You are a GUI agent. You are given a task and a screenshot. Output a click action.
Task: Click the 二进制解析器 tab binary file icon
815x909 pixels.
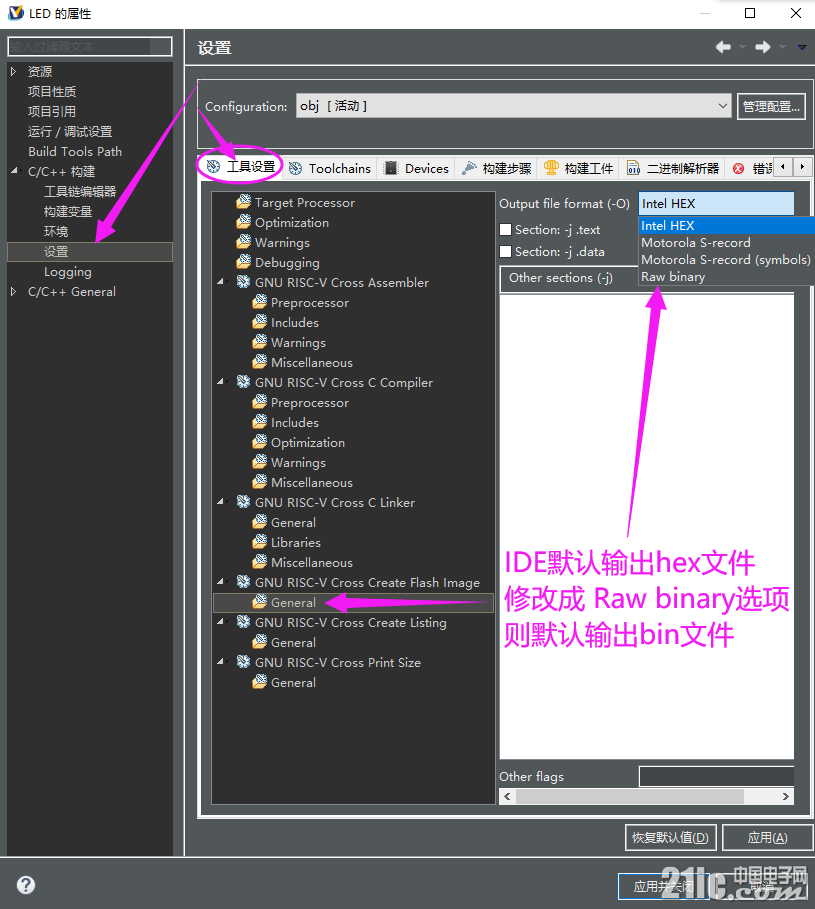pos(634,168)
